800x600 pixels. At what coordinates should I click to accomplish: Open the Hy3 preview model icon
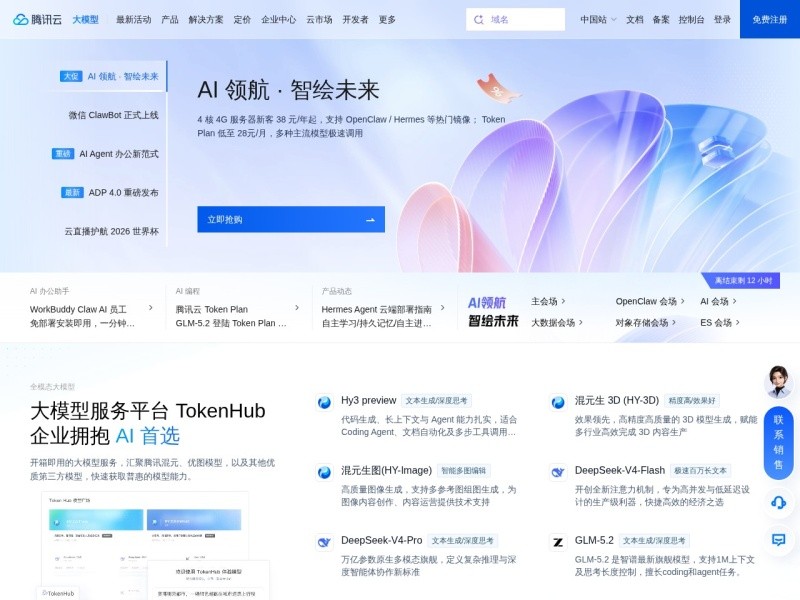324,403
